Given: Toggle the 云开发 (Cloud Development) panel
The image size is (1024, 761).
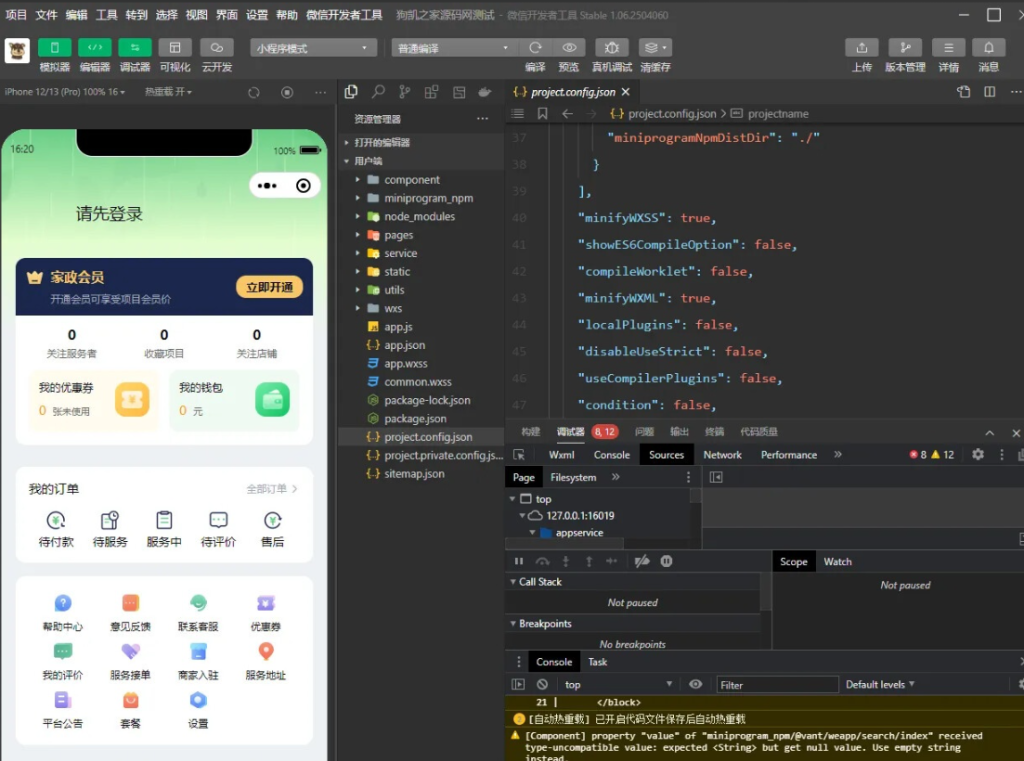Looking at the screenshot, I should 217,47.
